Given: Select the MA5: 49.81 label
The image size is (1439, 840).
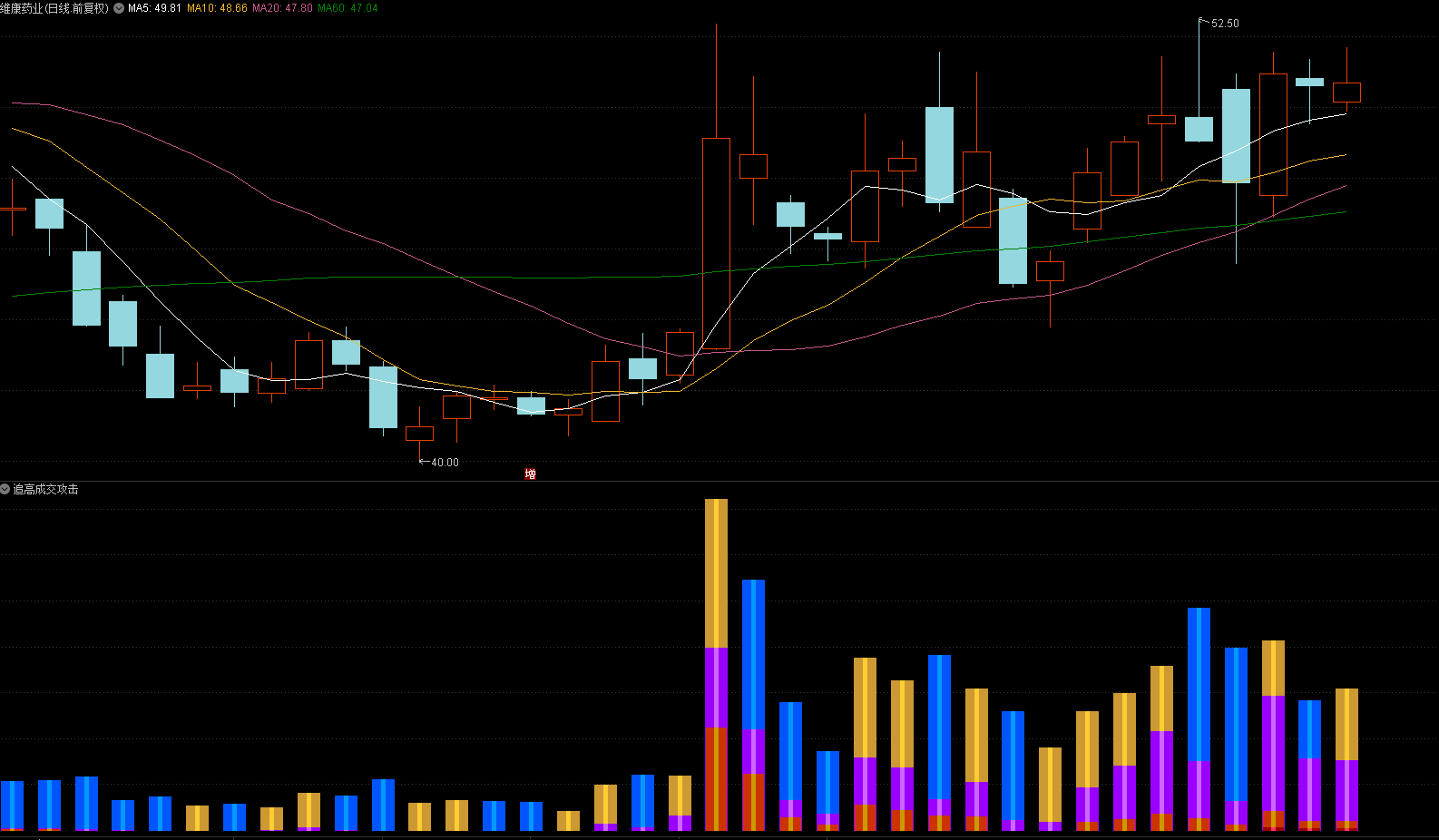Looking at the screenshot, I should point(154,8).
